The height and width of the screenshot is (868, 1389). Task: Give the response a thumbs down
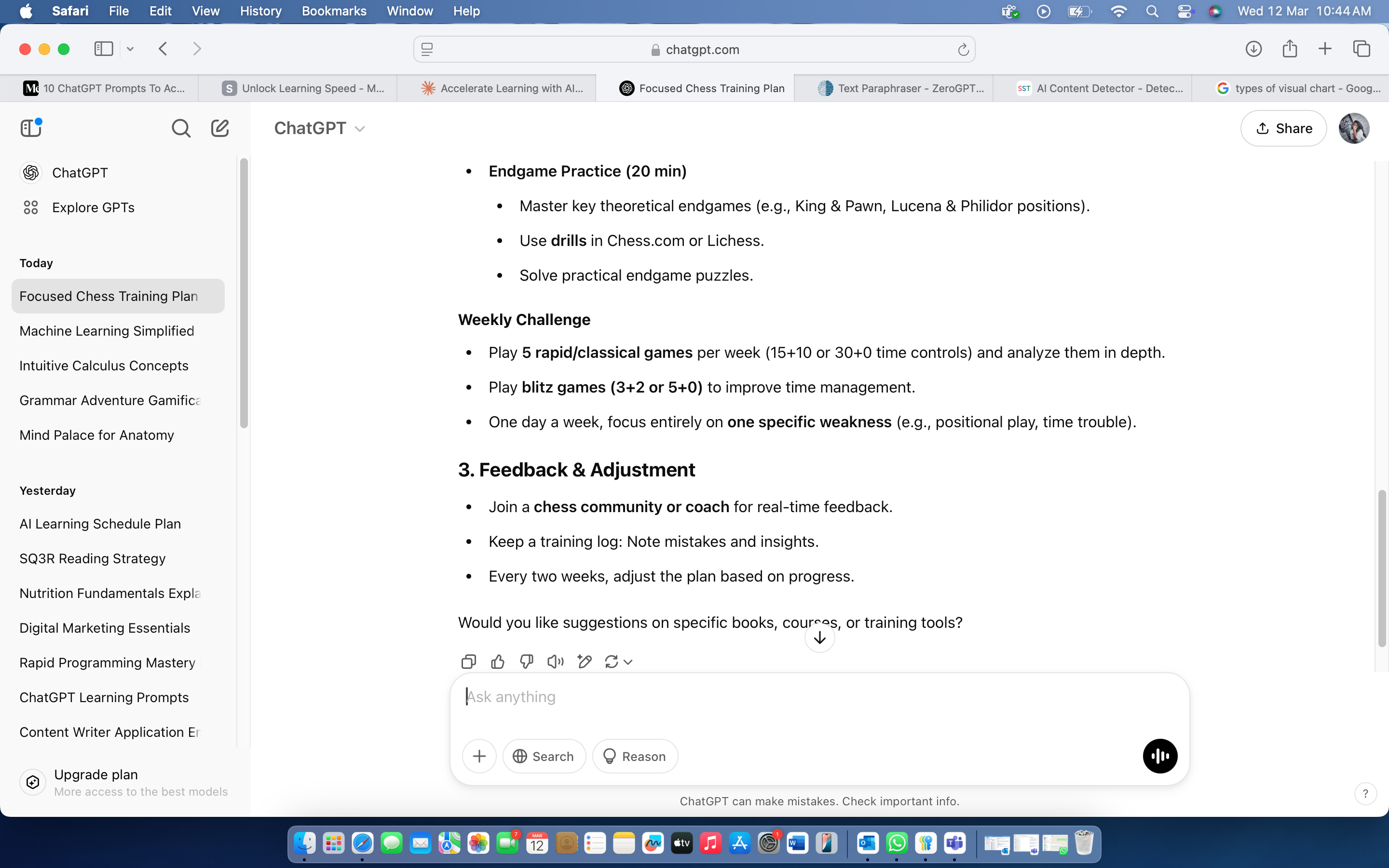click(526, 662)
